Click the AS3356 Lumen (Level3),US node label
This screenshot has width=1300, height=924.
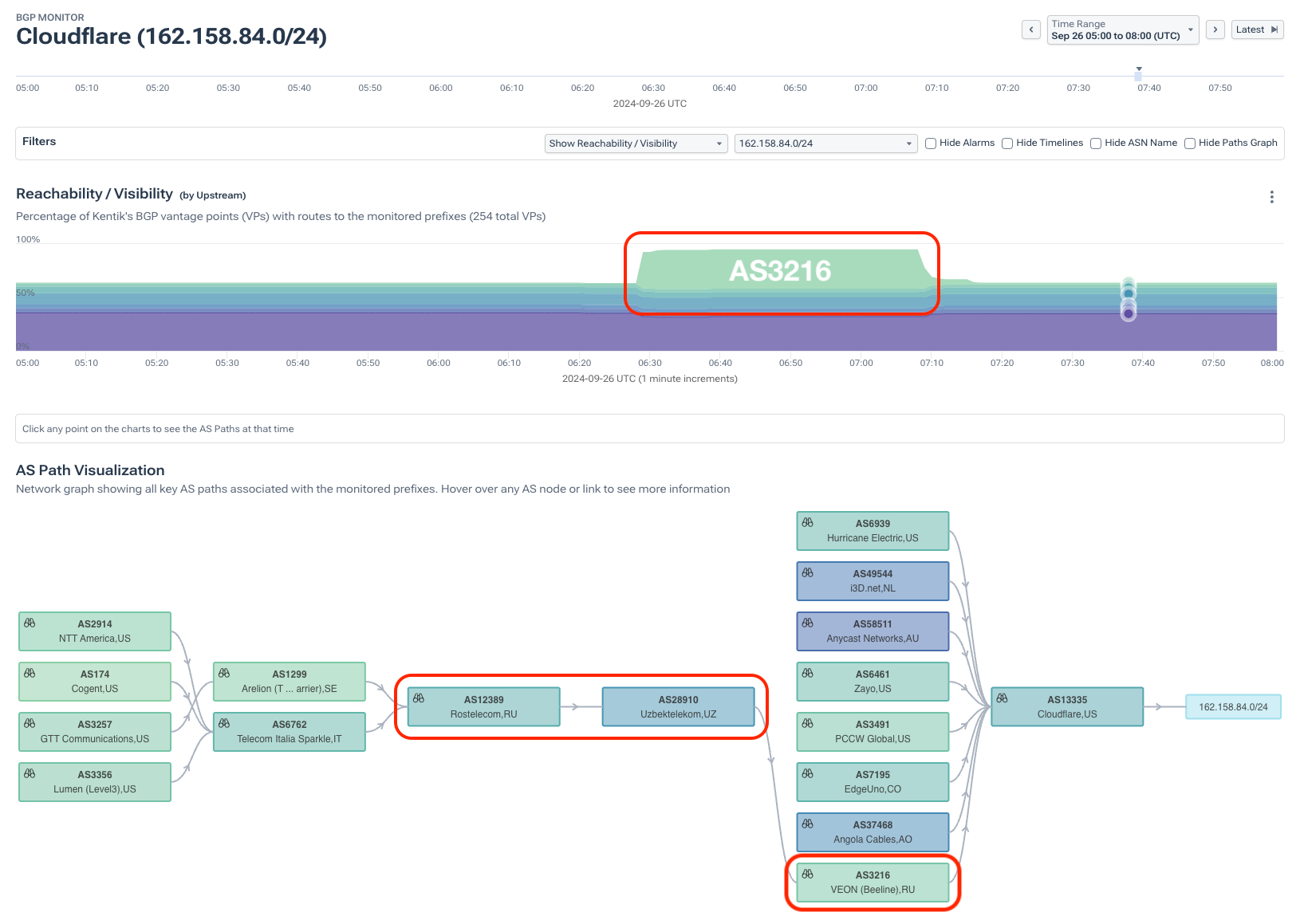[x=95, y=782]
